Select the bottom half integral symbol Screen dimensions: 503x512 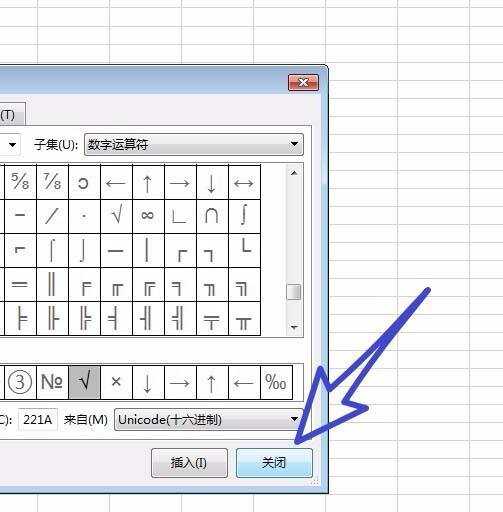[x=85, y=251]
